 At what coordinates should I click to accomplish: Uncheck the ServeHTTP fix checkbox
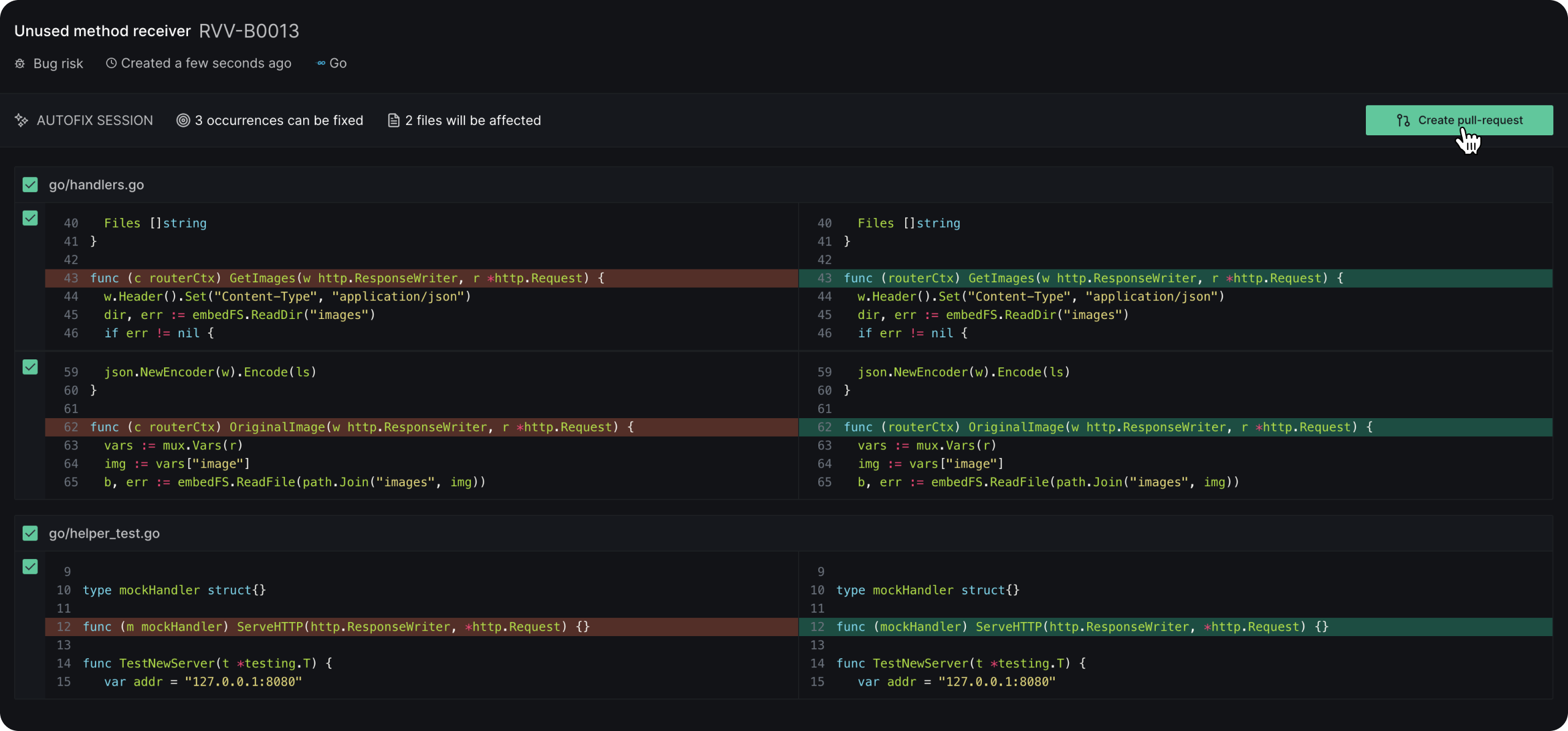[30, 566]
